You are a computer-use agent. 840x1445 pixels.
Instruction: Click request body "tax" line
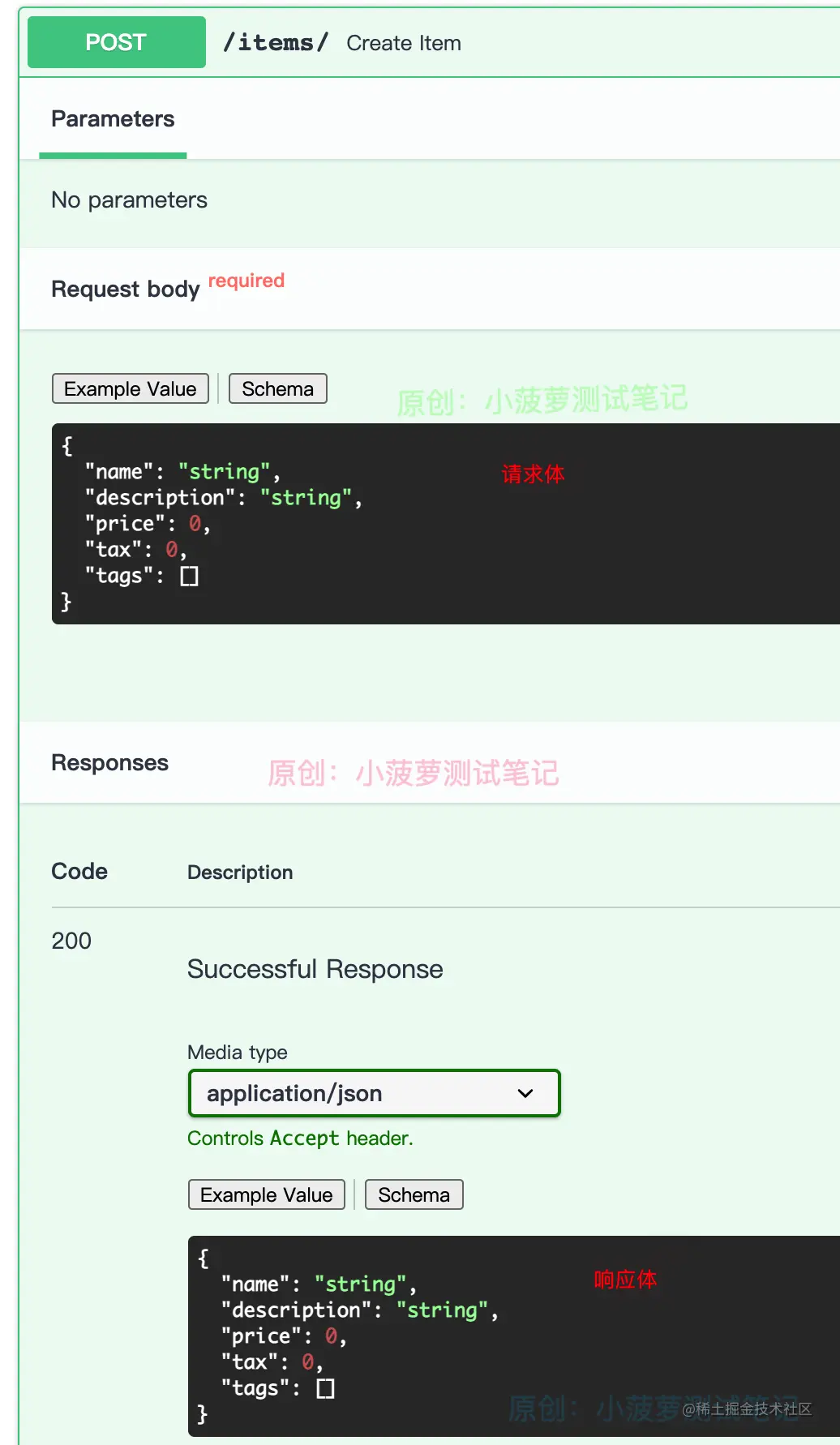[136, 550]
